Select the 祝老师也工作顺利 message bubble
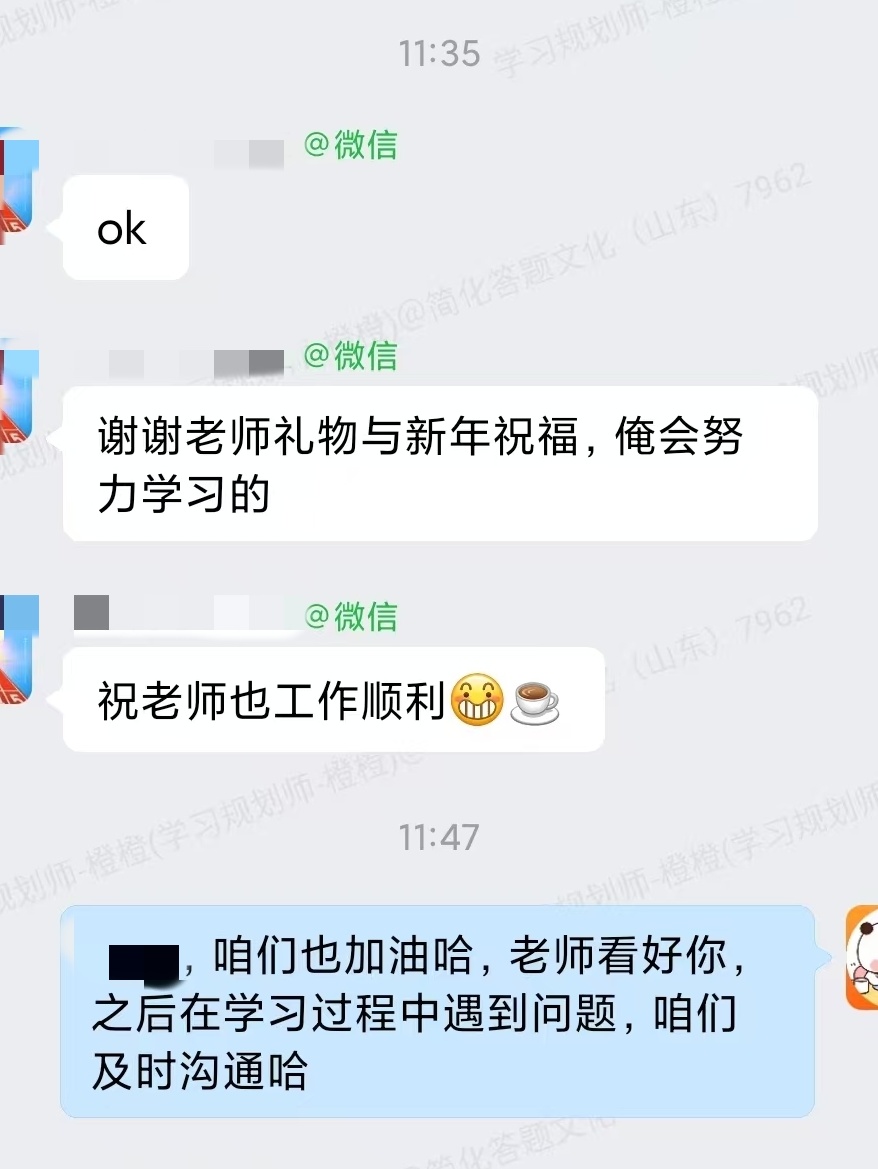The image size is (878, 1169). tap(333, 699)
